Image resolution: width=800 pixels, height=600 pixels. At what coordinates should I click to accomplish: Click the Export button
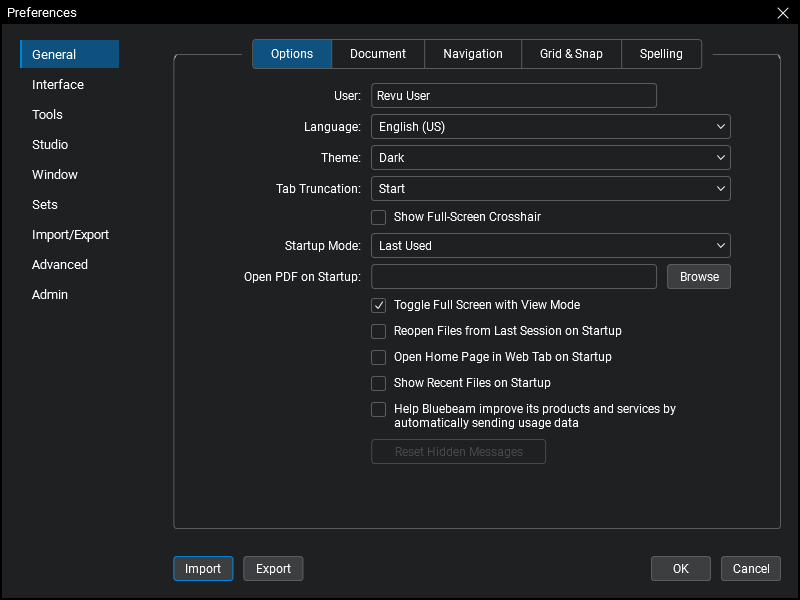pos(273,569)
